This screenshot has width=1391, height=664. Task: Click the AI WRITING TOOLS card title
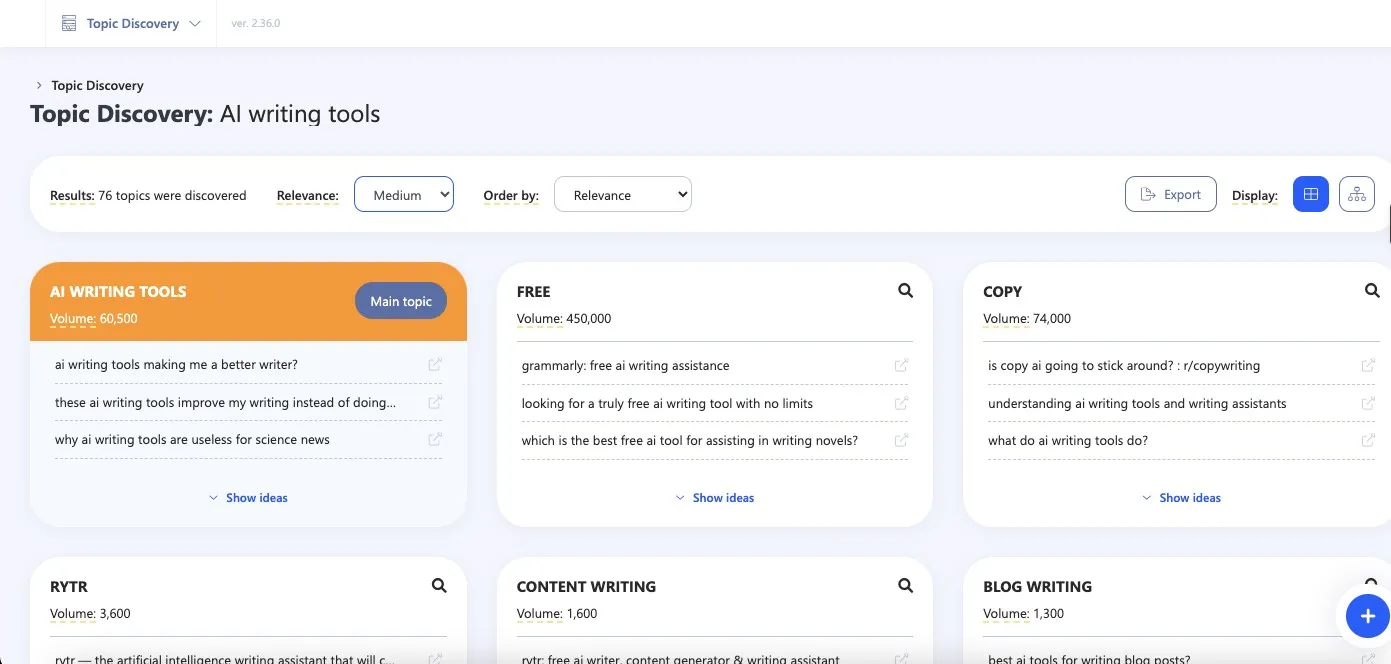point(118,292)
